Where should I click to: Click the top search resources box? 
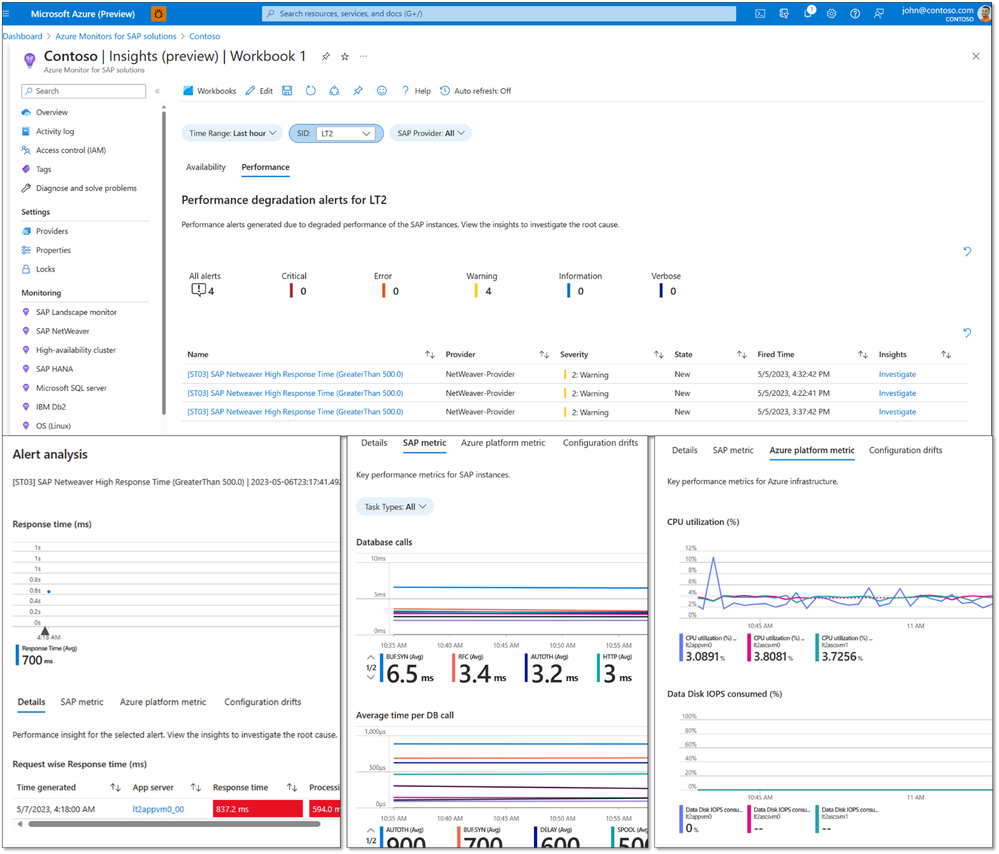pyautogui.click(x=499, y=13)
